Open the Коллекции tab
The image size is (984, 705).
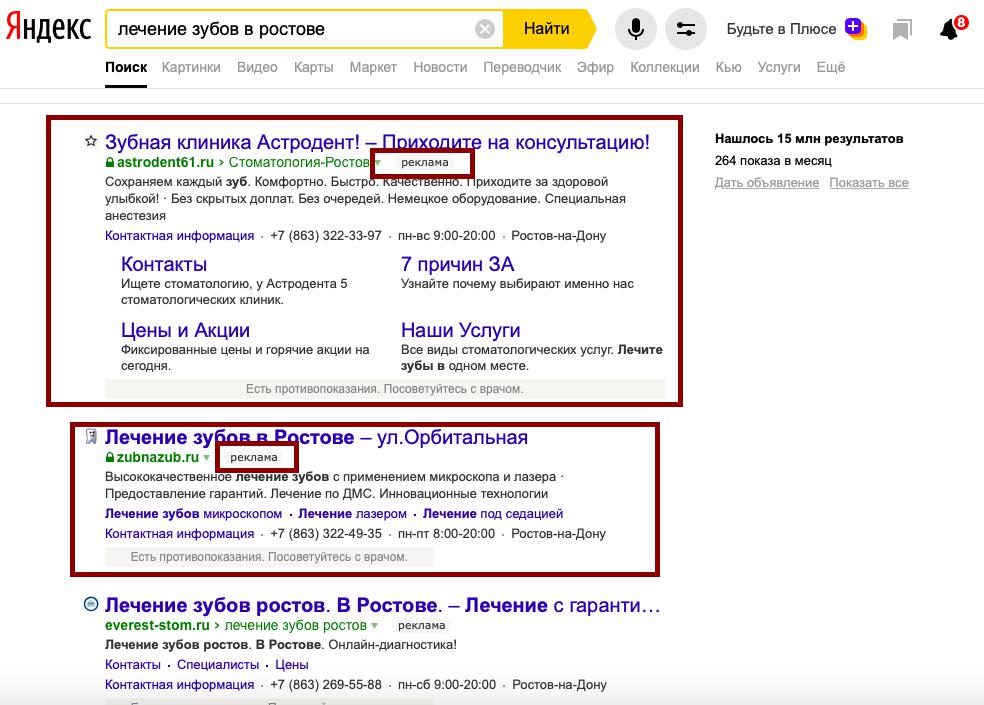pos(665,67)
